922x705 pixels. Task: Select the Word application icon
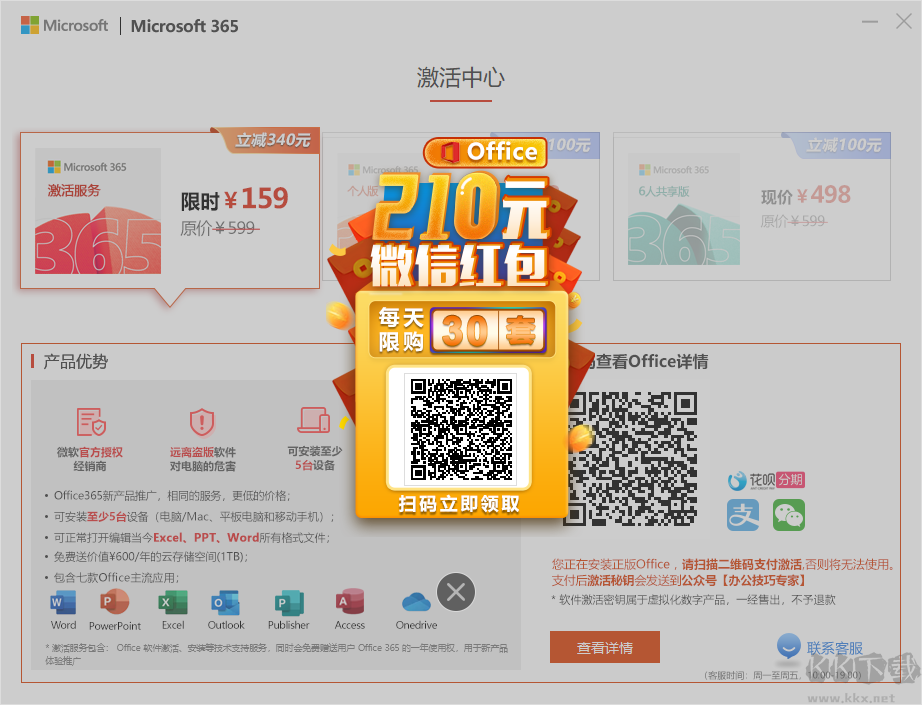click(x=62, y=600)
